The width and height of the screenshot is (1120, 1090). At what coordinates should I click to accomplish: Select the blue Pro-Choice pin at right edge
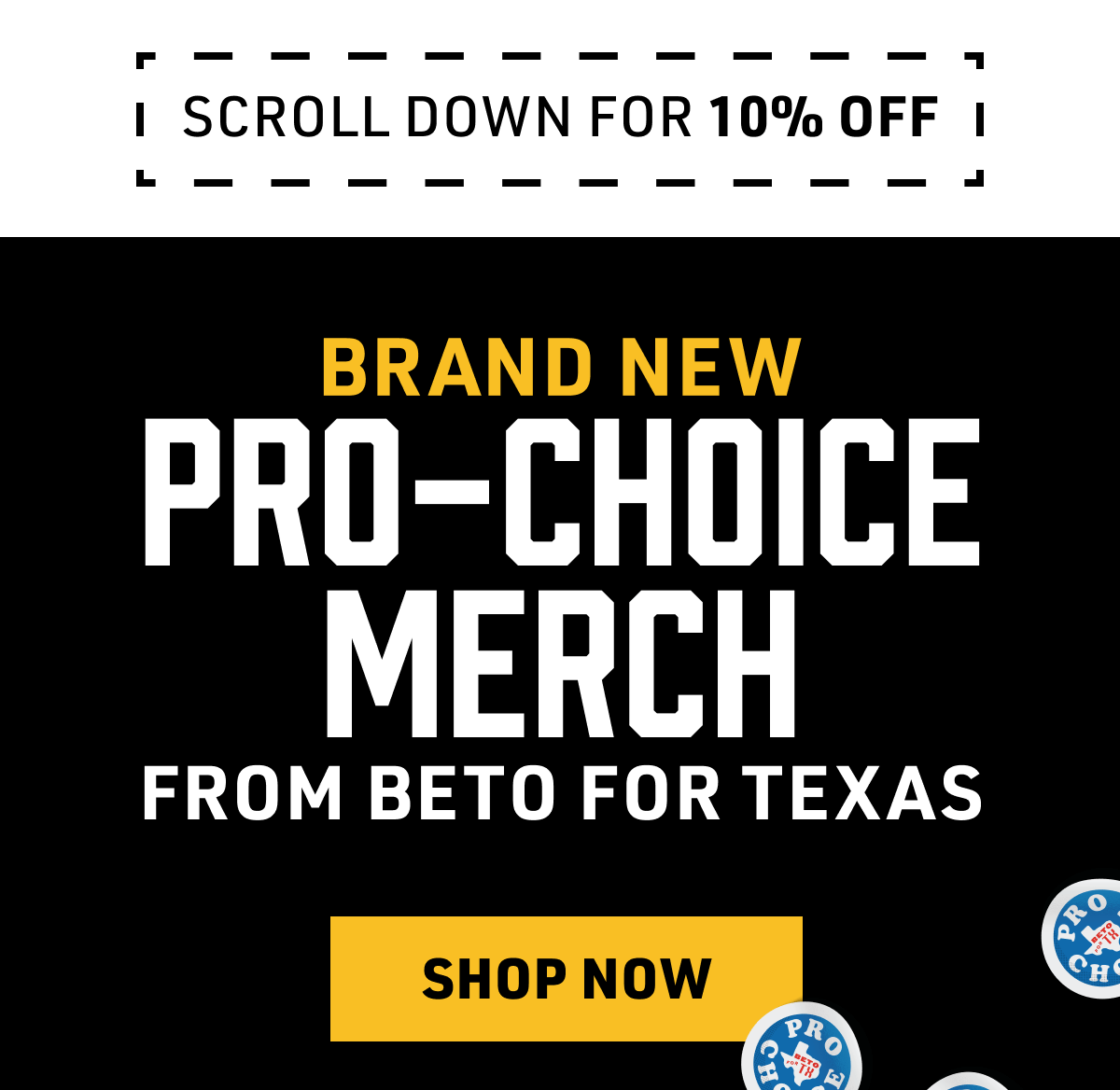pos(1083,938)
